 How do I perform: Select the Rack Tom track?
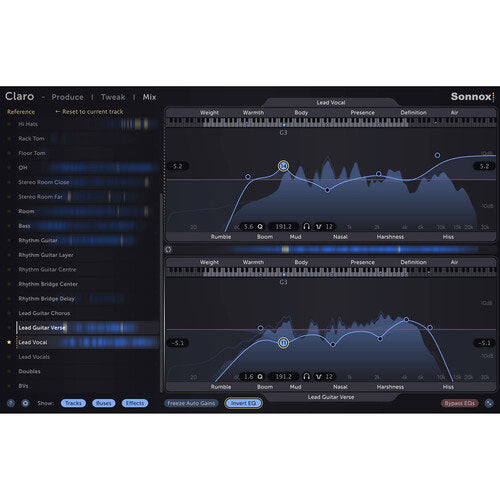[88, 138]
